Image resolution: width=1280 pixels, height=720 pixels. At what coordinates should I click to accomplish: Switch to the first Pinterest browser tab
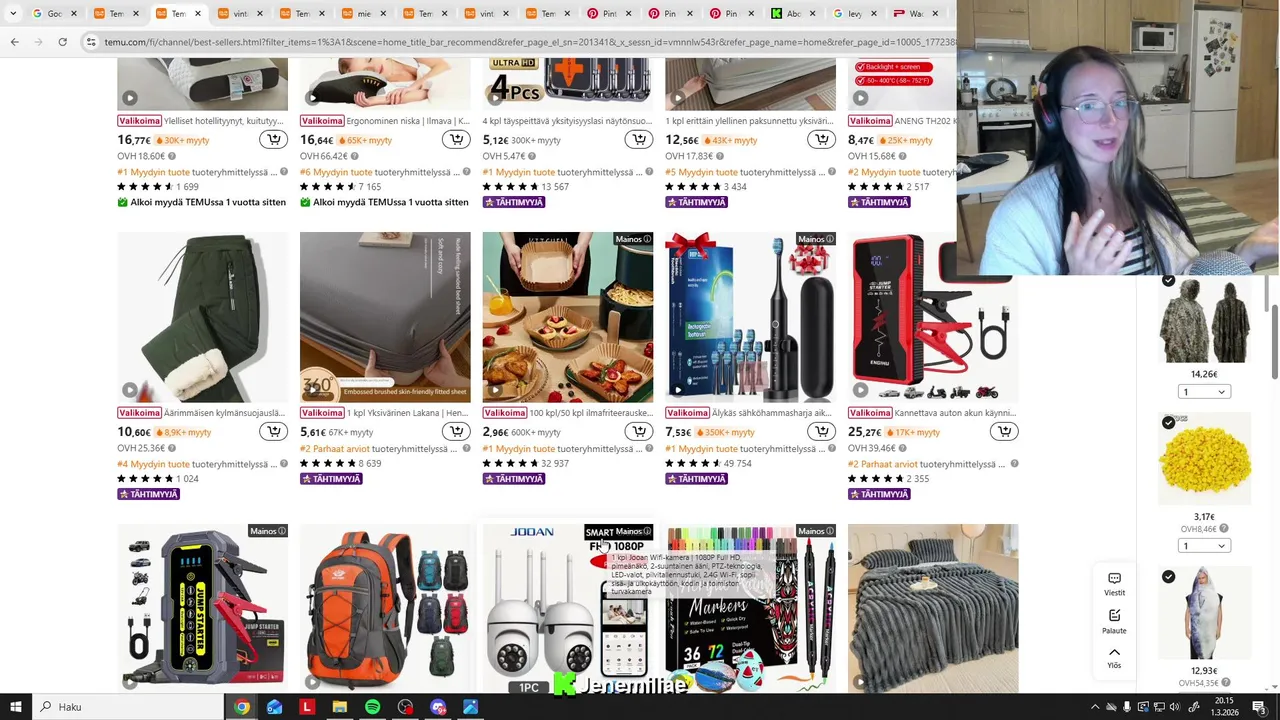[x=604, y=14]
